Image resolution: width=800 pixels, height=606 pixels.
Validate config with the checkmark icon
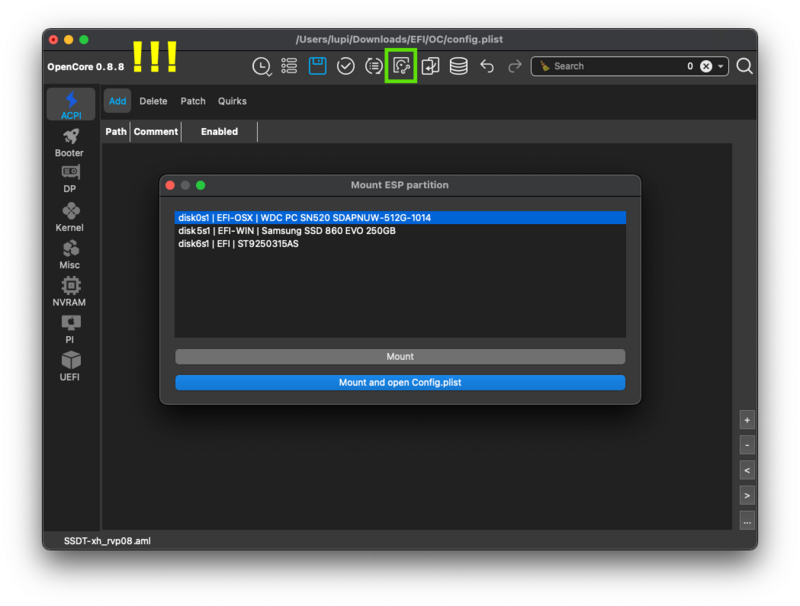(x=345, y=66)
